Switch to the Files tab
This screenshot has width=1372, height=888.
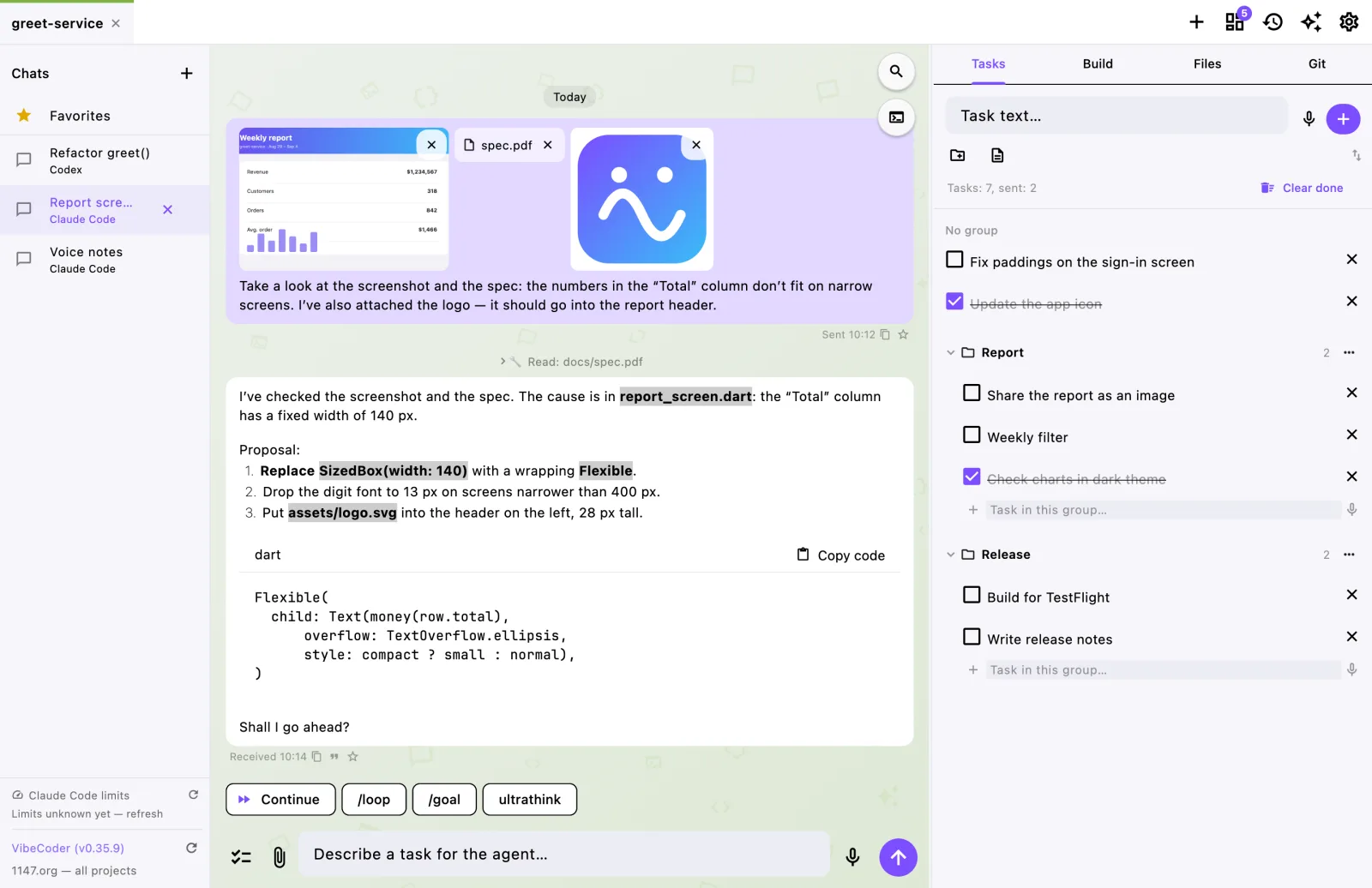click(x=1207, y=64)
